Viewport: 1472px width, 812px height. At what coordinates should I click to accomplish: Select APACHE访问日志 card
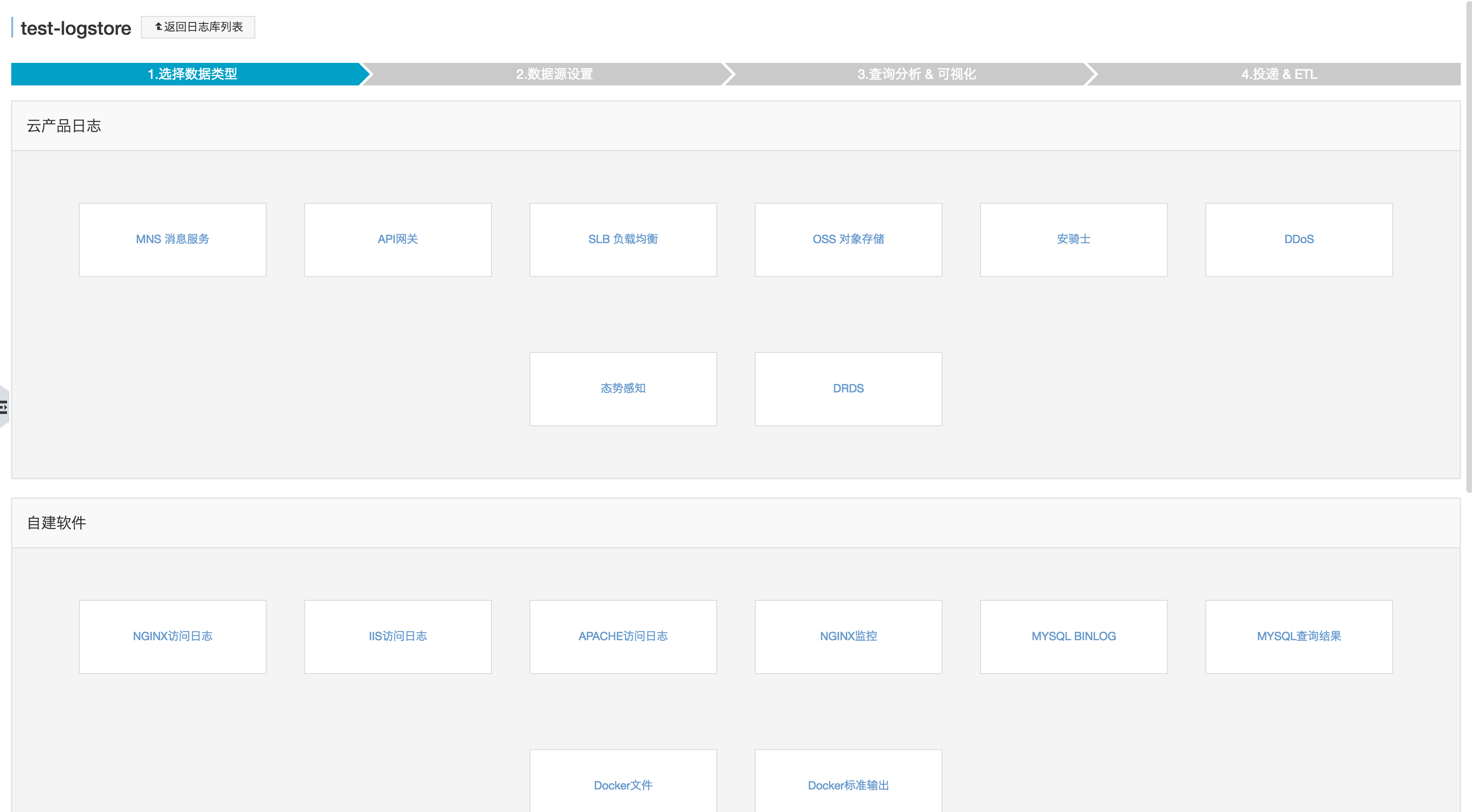(x=623, y=636)
